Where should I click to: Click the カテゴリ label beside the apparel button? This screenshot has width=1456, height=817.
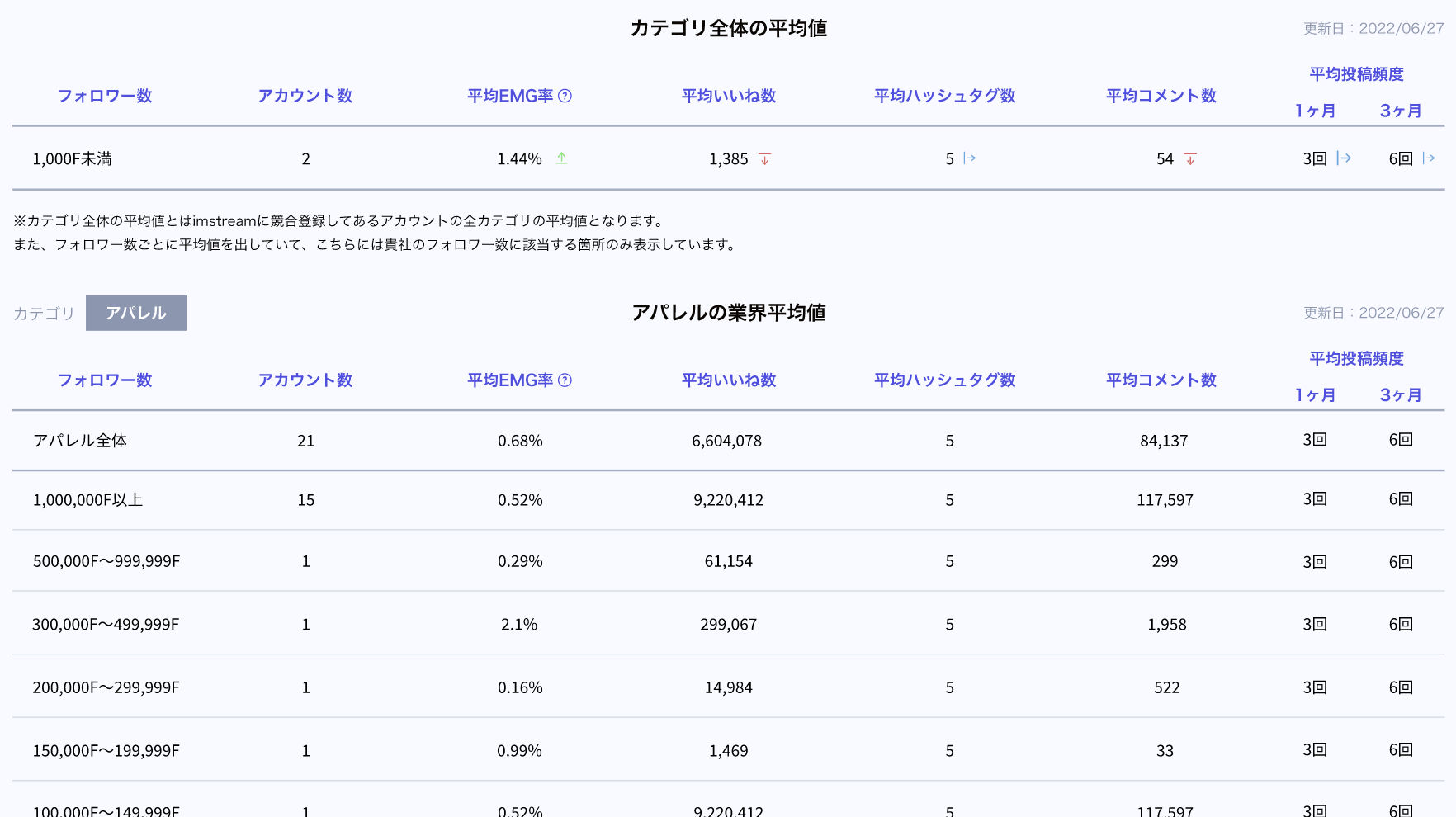43,313
